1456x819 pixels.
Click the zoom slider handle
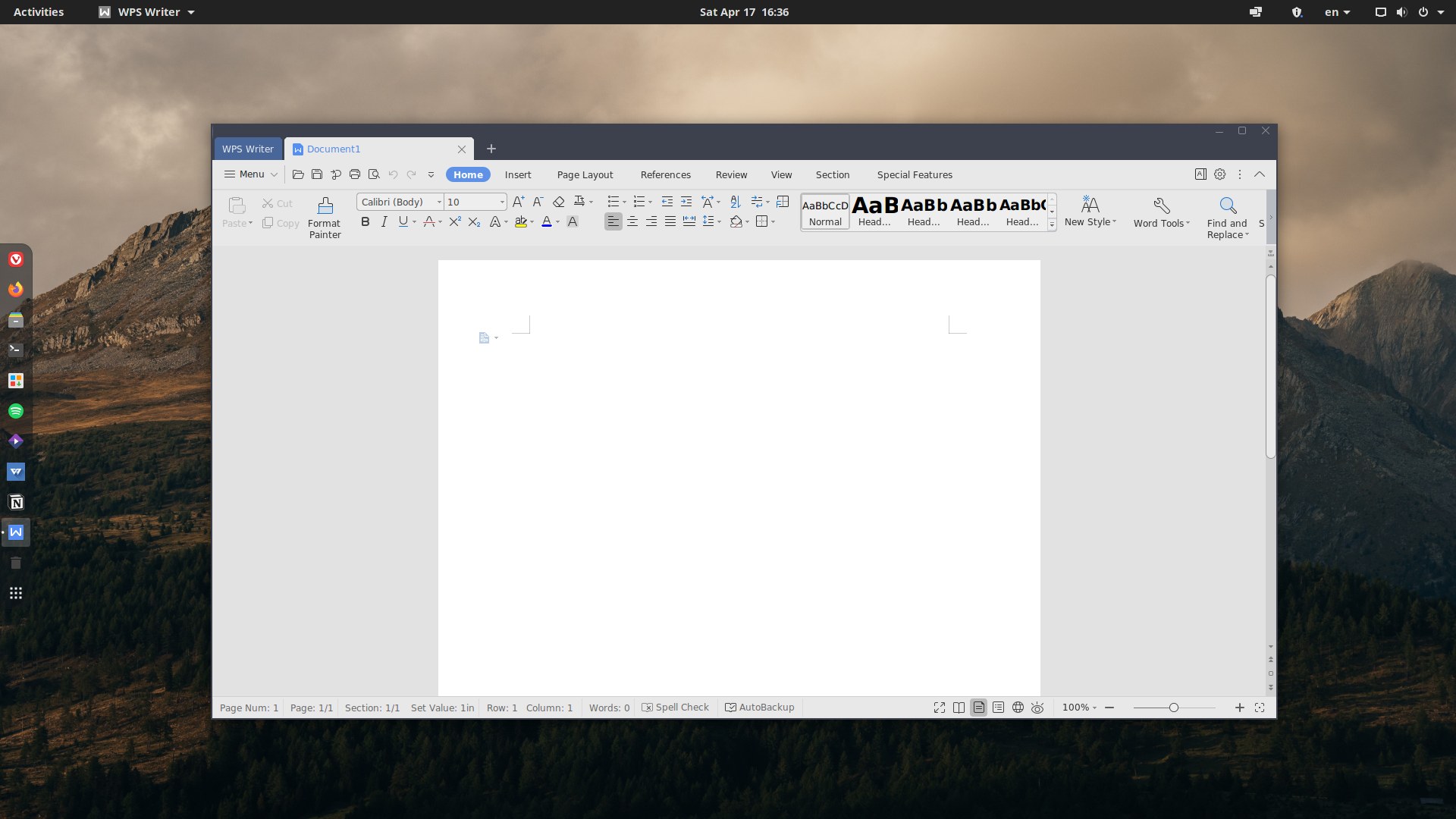coord(1173,708)
